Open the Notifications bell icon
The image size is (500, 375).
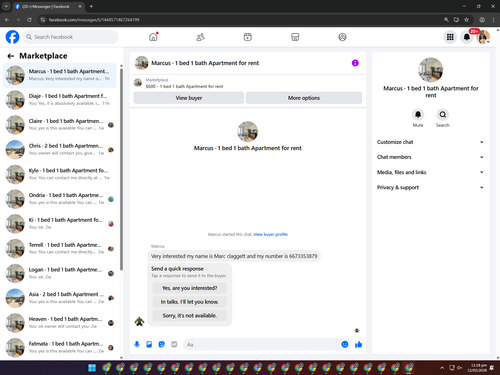(467, 37)
